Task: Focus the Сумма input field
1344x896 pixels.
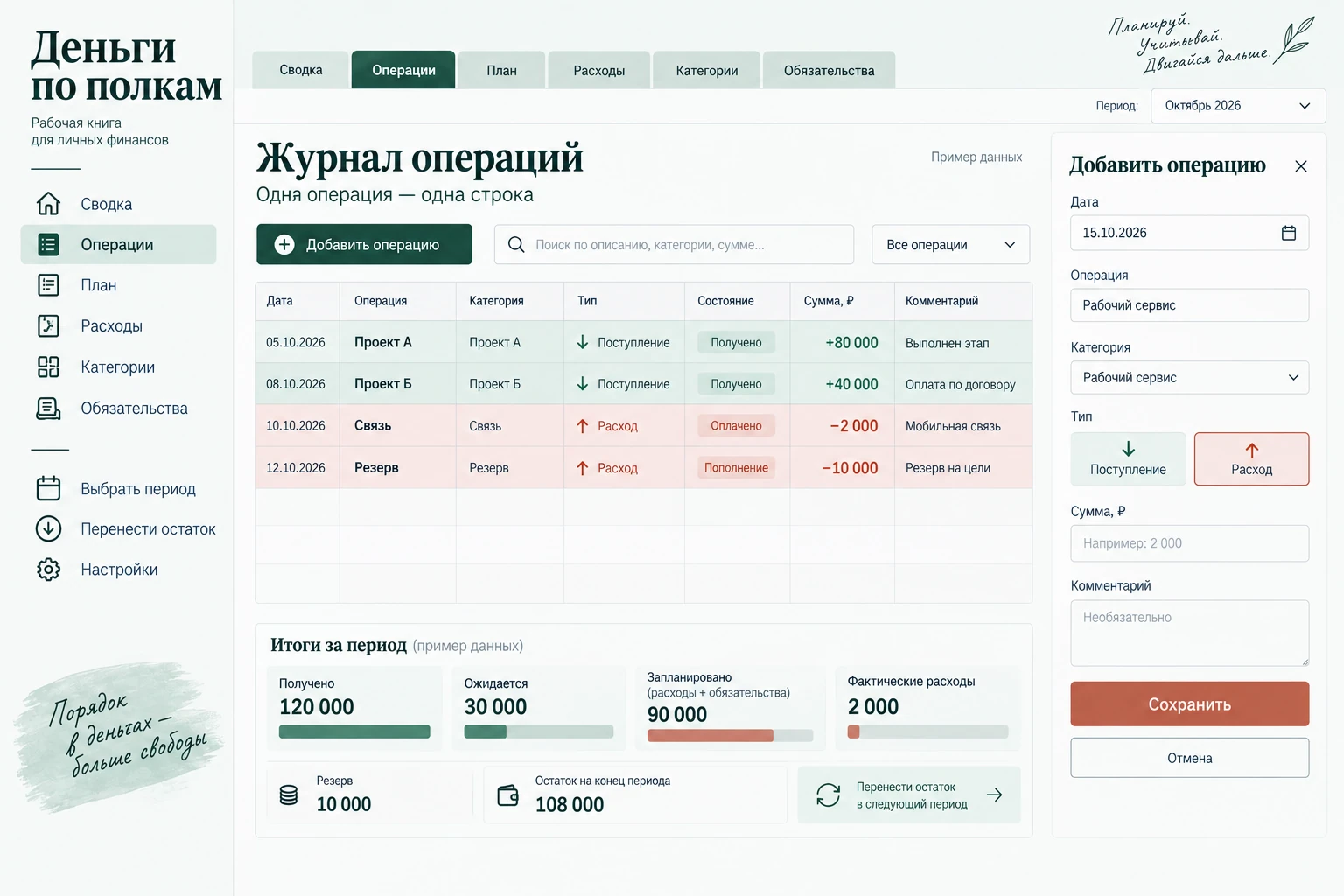Action: 1189,543
